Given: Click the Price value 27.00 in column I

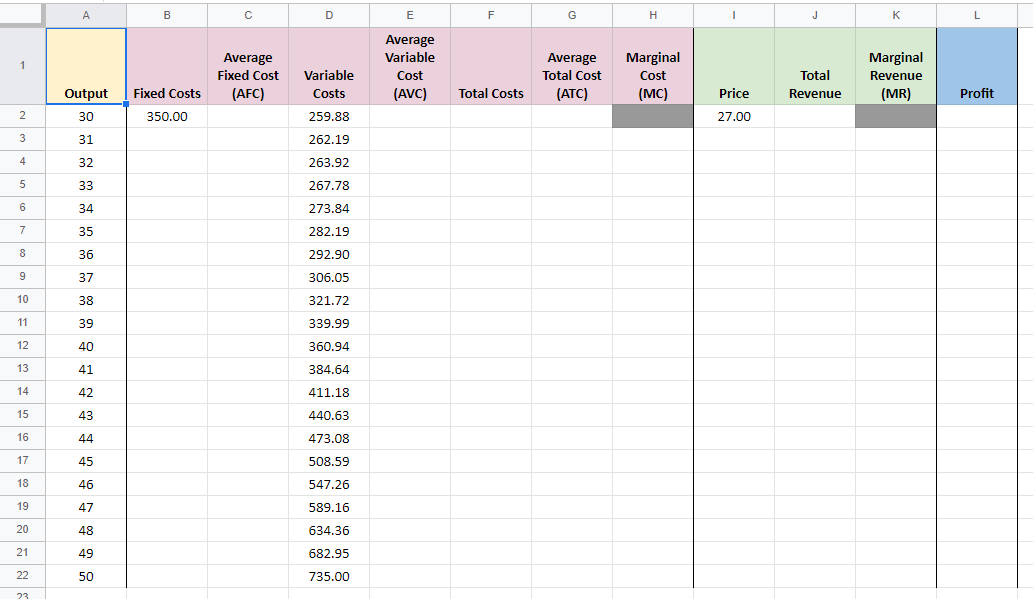Looking at the screenshot, I should tap(733, 116).
